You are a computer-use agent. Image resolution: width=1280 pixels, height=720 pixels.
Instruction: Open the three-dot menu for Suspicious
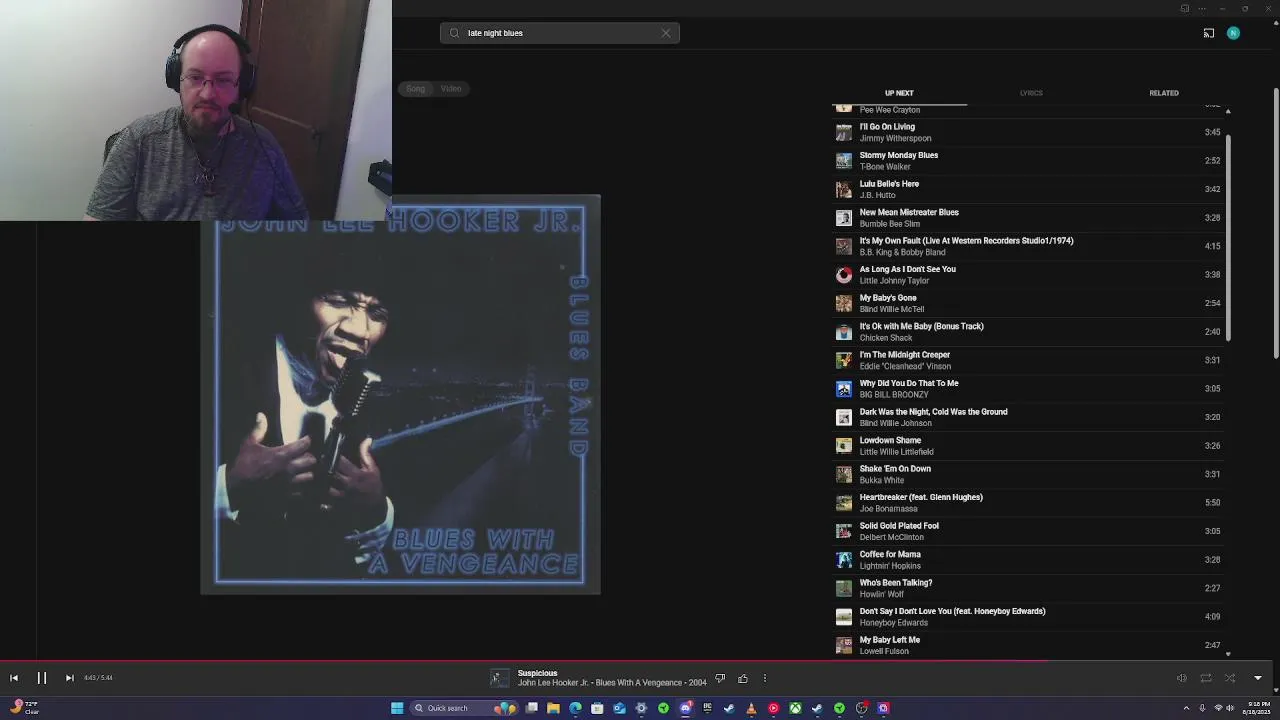tap(765, 679)
